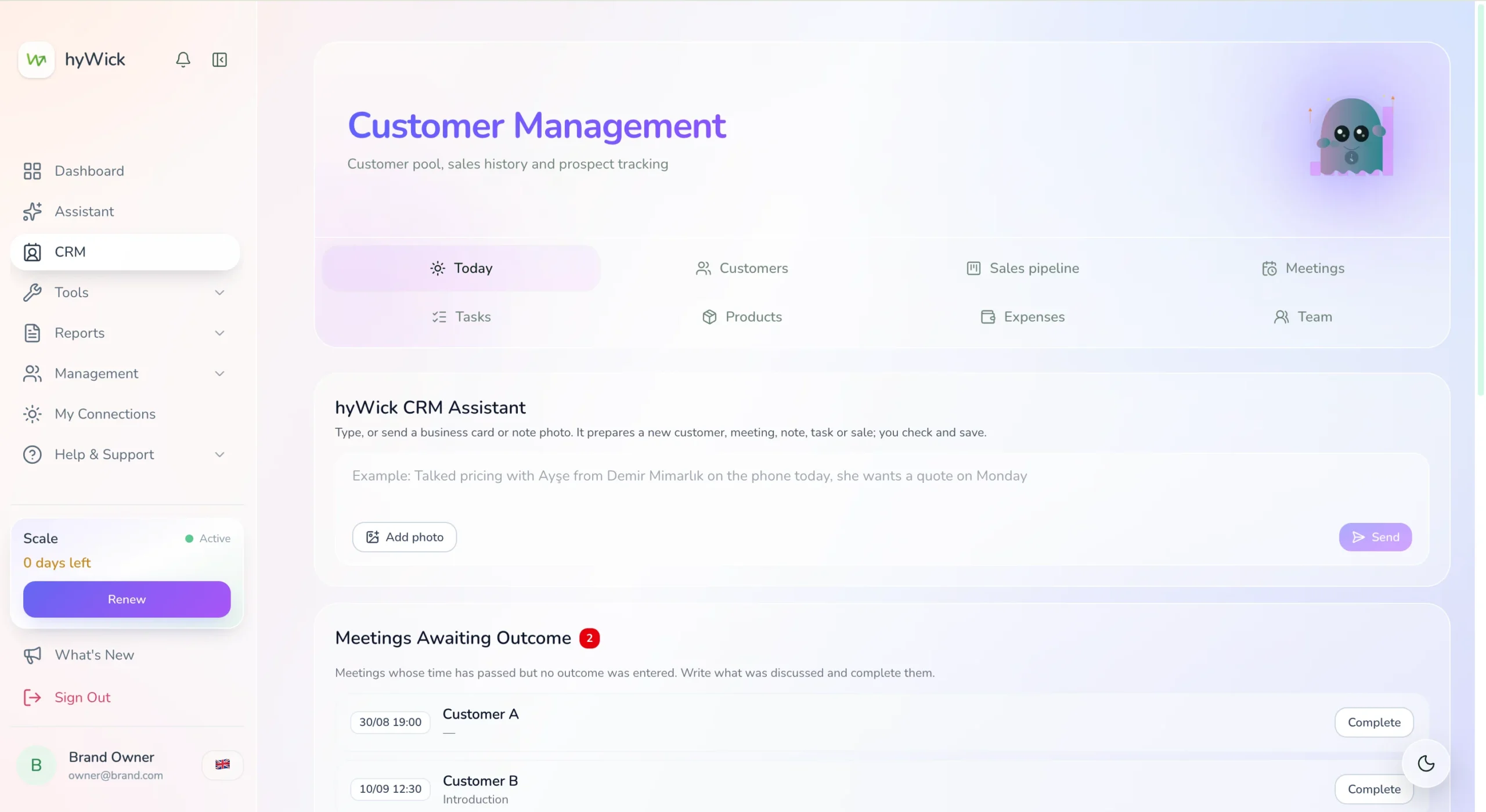
Task: Click the red badge showing 2
Action: (x=589, y=638)
